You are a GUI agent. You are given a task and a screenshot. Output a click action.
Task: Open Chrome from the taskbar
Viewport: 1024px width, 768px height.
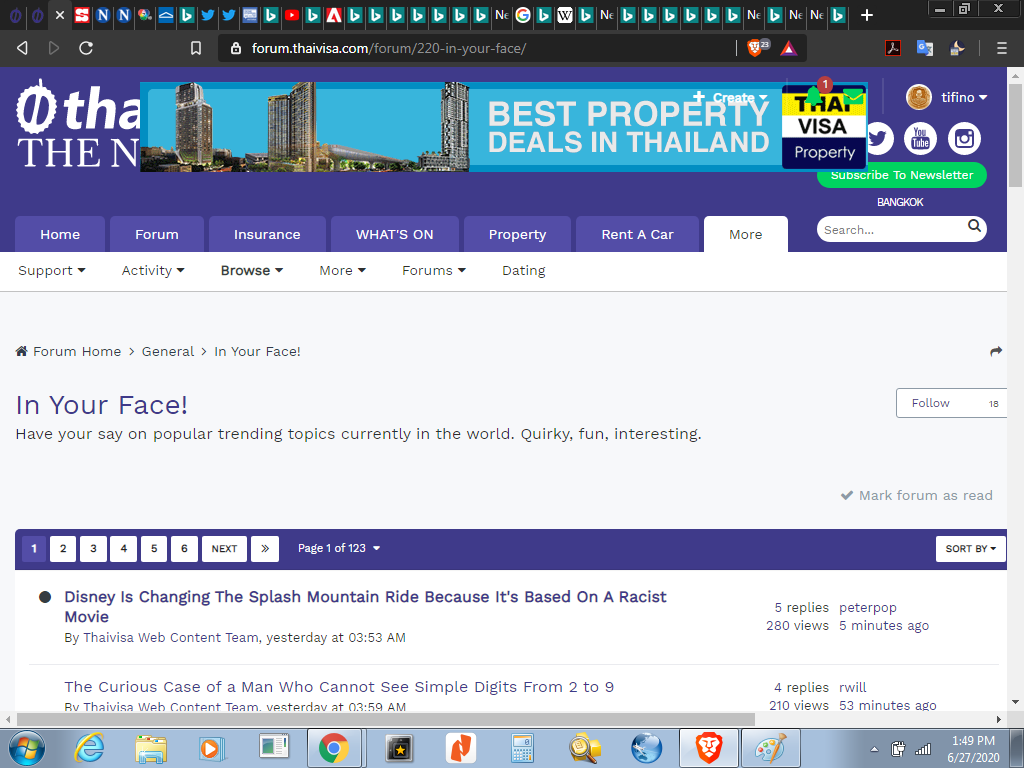pyautogui.click(x=334, y=748)
